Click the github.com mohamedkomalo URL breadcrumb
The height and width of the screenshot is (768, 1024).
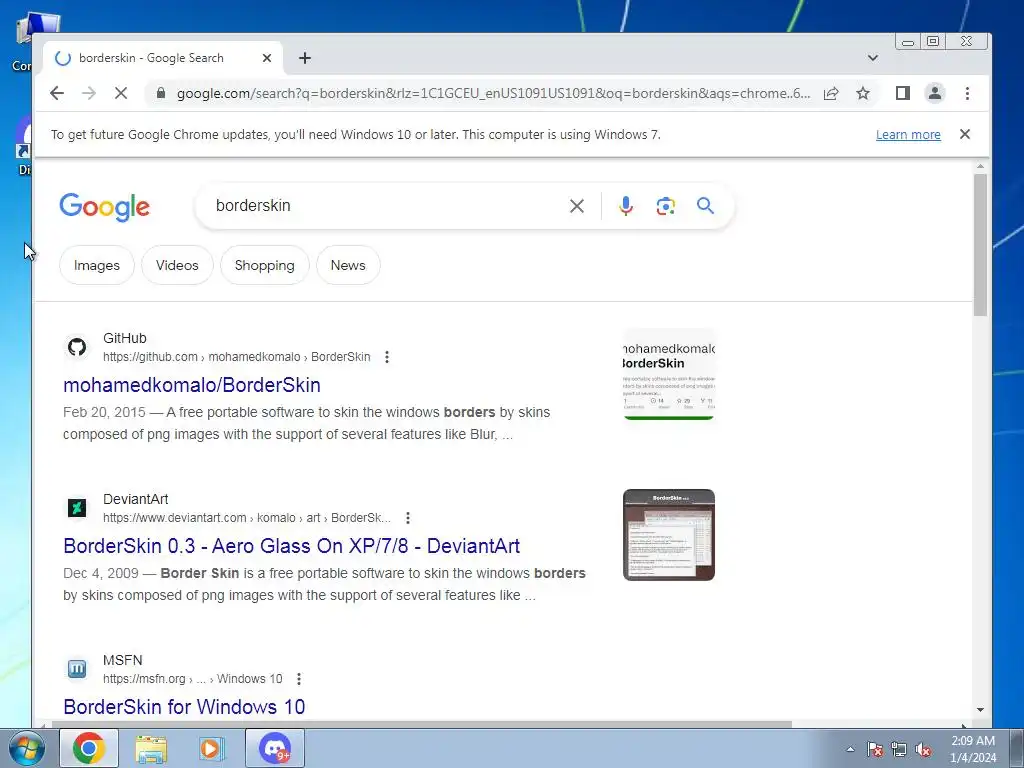[236, 357]
